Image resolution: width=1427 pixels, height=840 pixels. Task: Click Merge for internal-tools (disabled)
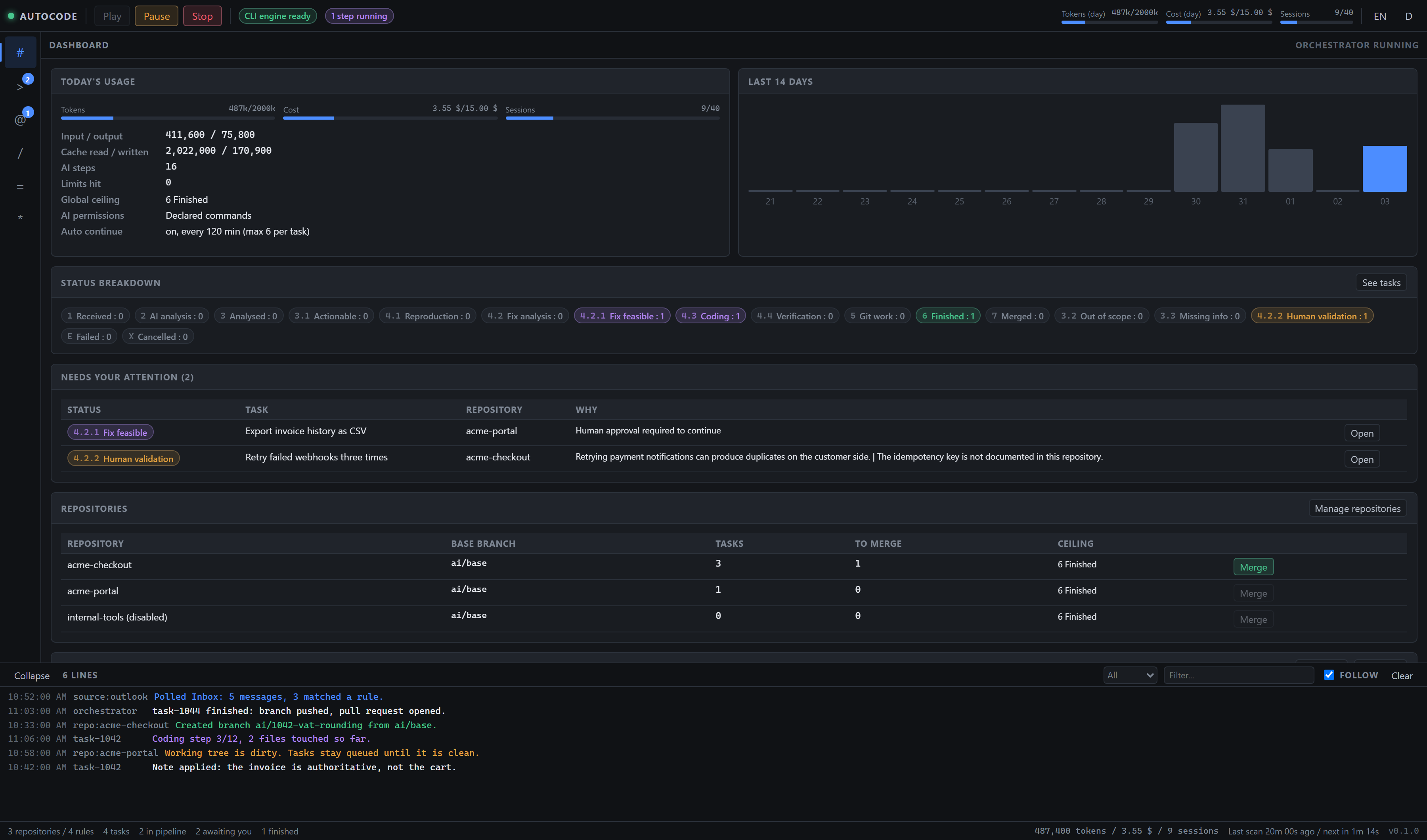pos(1253,619)
